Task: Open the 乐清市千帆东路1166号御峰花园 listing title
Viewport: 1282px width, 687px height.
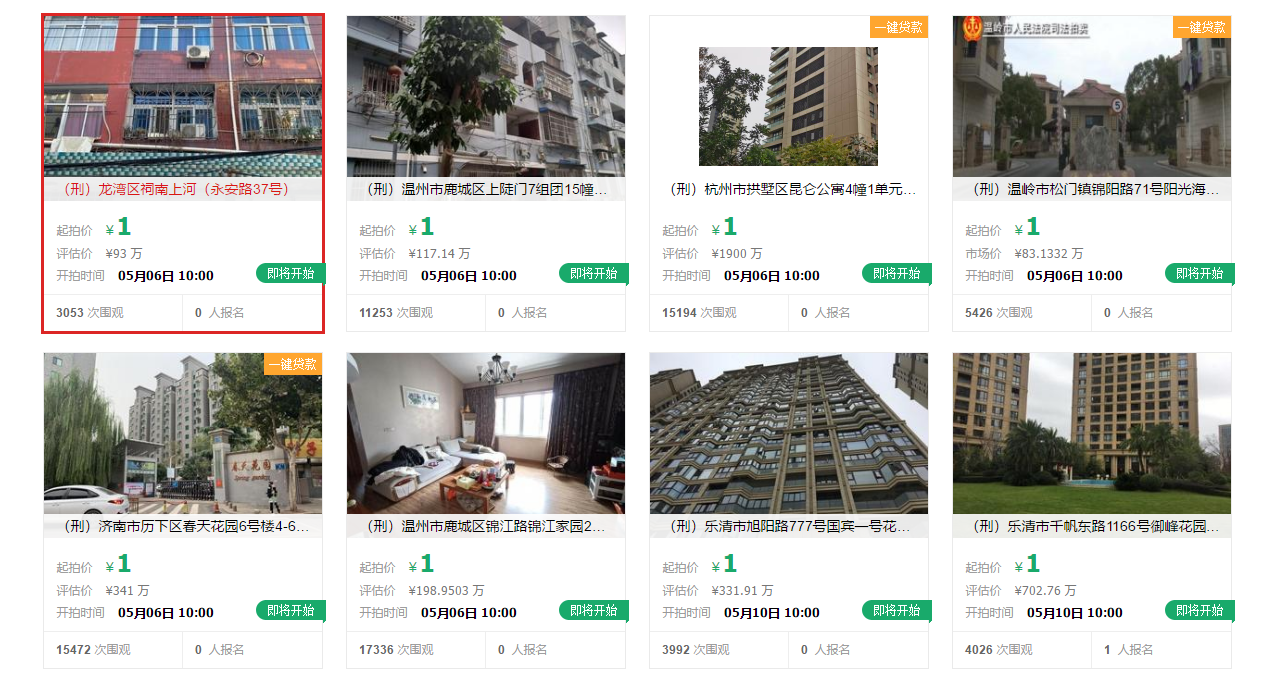Action: pos(1092,526)
